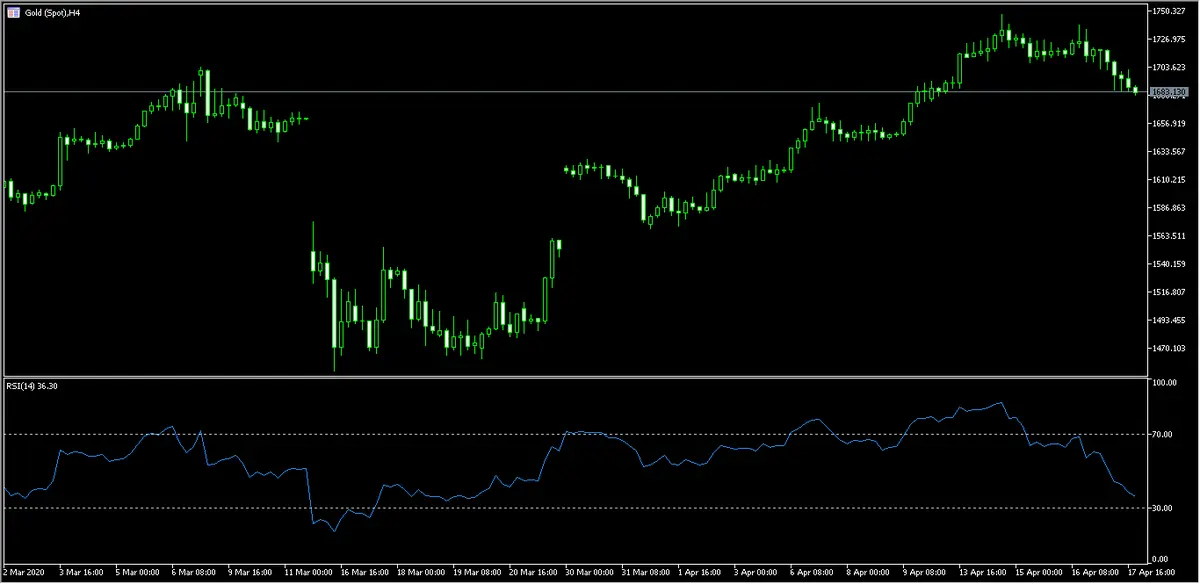1200x584 pixels.
Task: Click the divider between chart and RSI panel
Action: click(x=570, y=377)
